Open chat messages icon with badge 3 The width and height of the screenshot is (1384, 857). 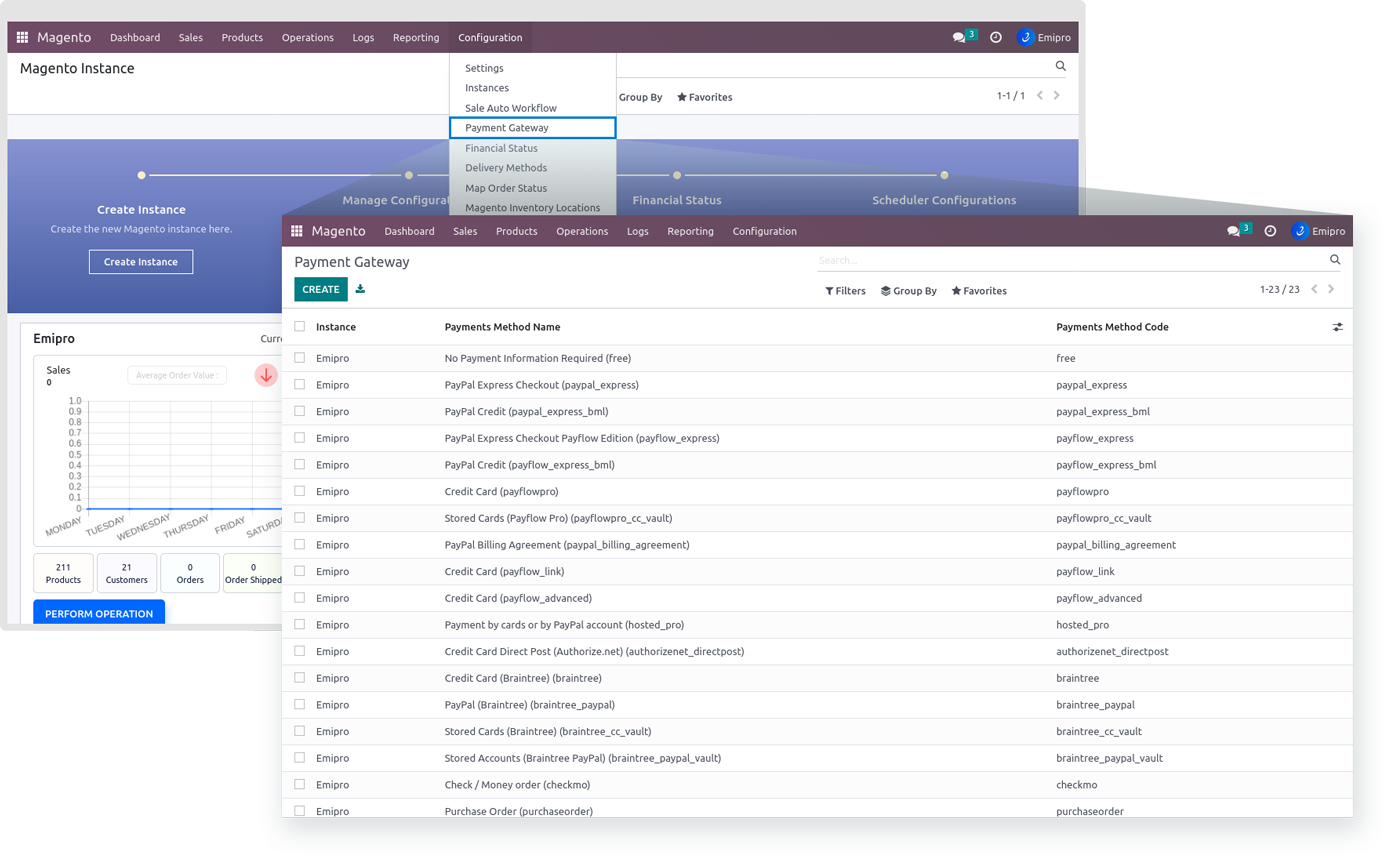[x=1234, y=231]
